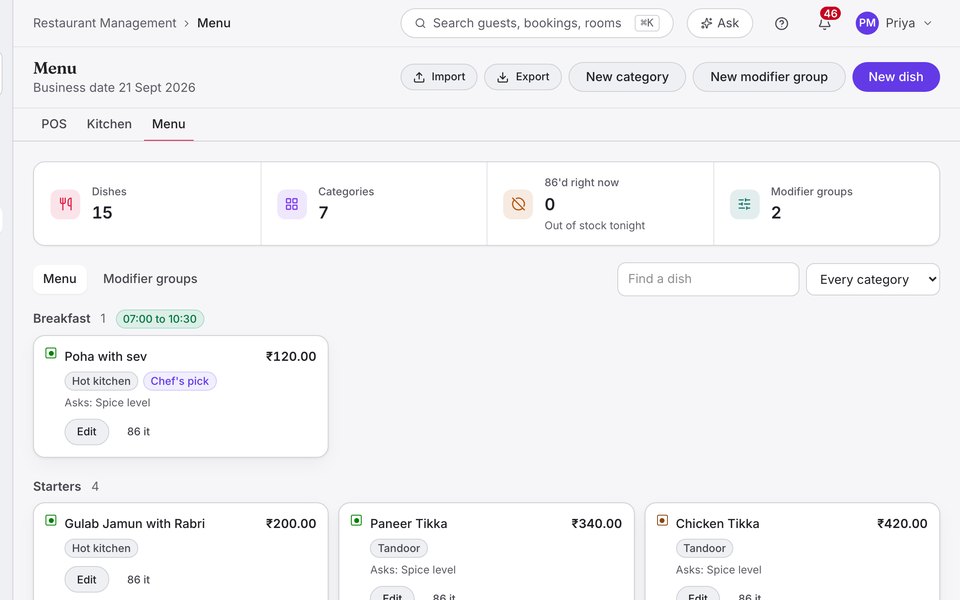Add a New dish
This screenshot has height=600, width=960.
[896, 77]
